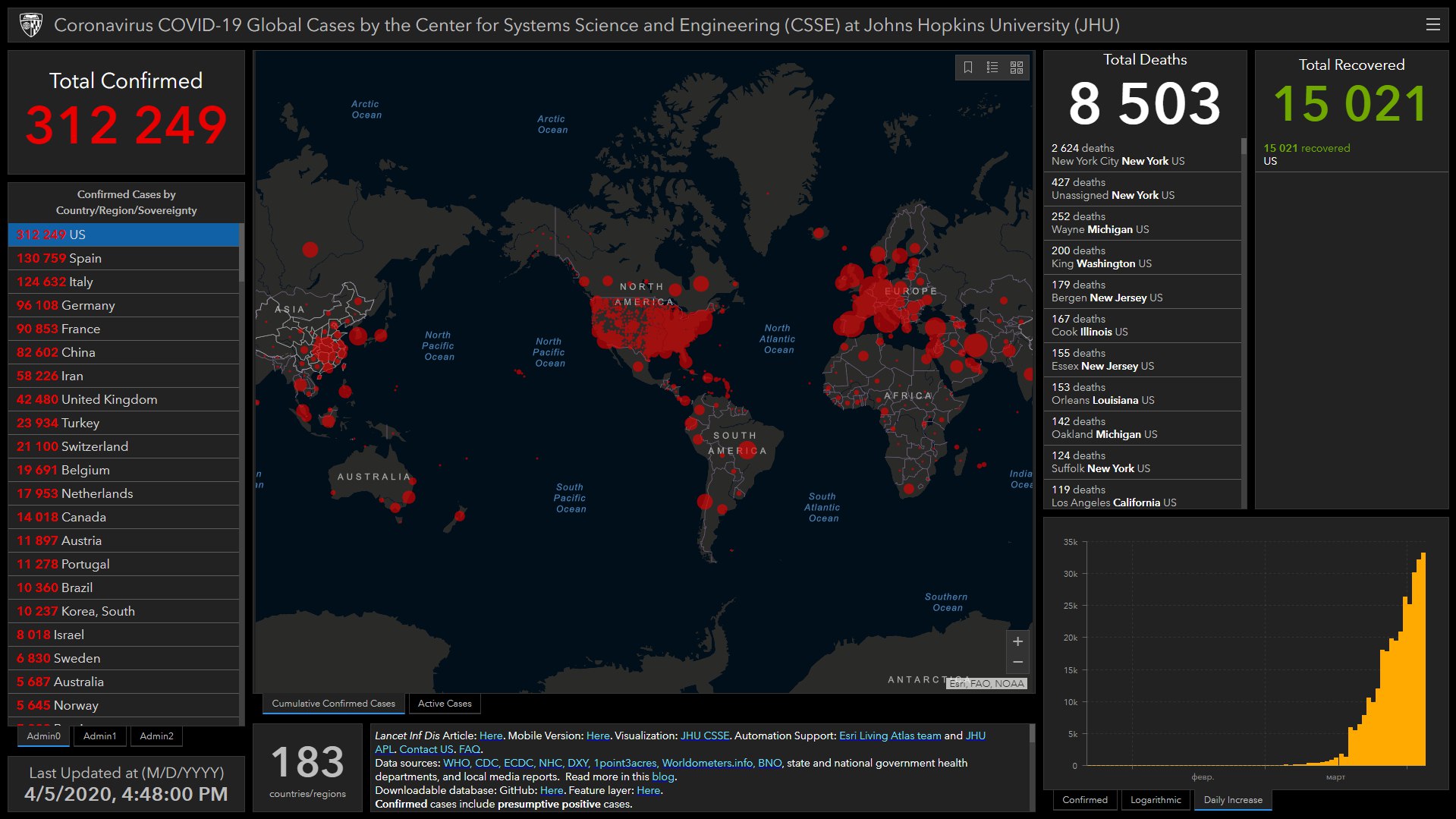Click the JHU shield logo in header
Image resolution: width=1456 pixels, height=819 pixels.
click(30, 25)
